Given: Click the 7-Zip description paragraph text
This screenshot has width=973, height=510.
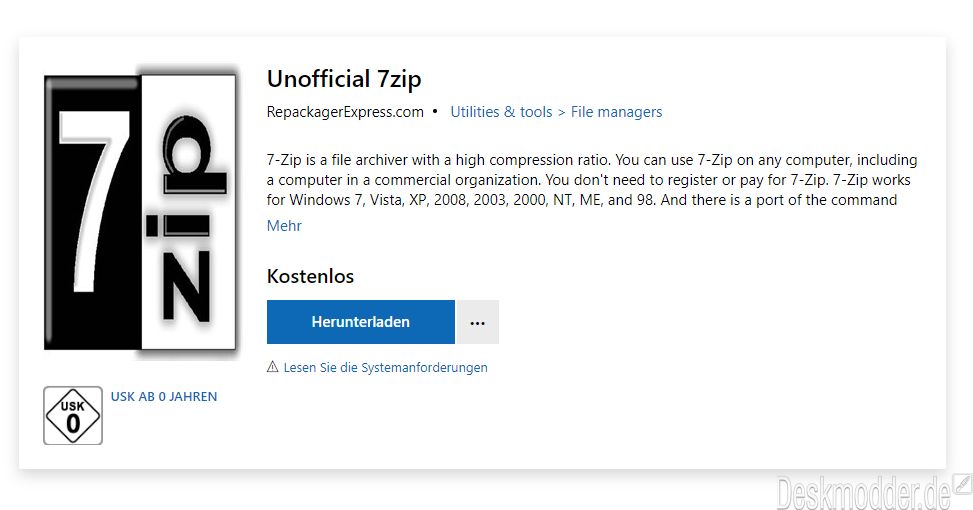Looking at the screenshot, I should (592, 180).
